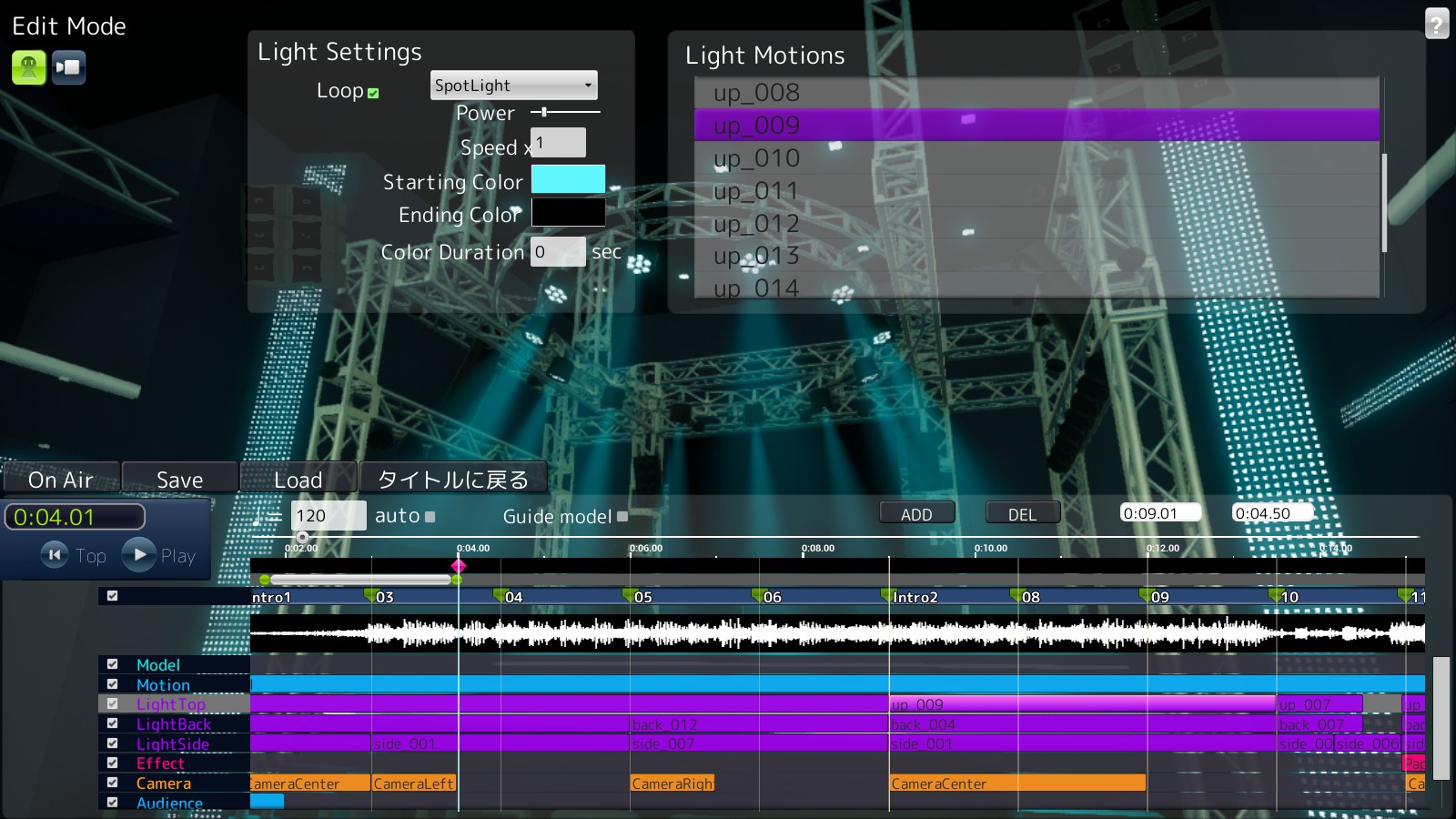1456x819 pixels.
Task: Click the タイトルに戻る button
Action: coord(452,477)
